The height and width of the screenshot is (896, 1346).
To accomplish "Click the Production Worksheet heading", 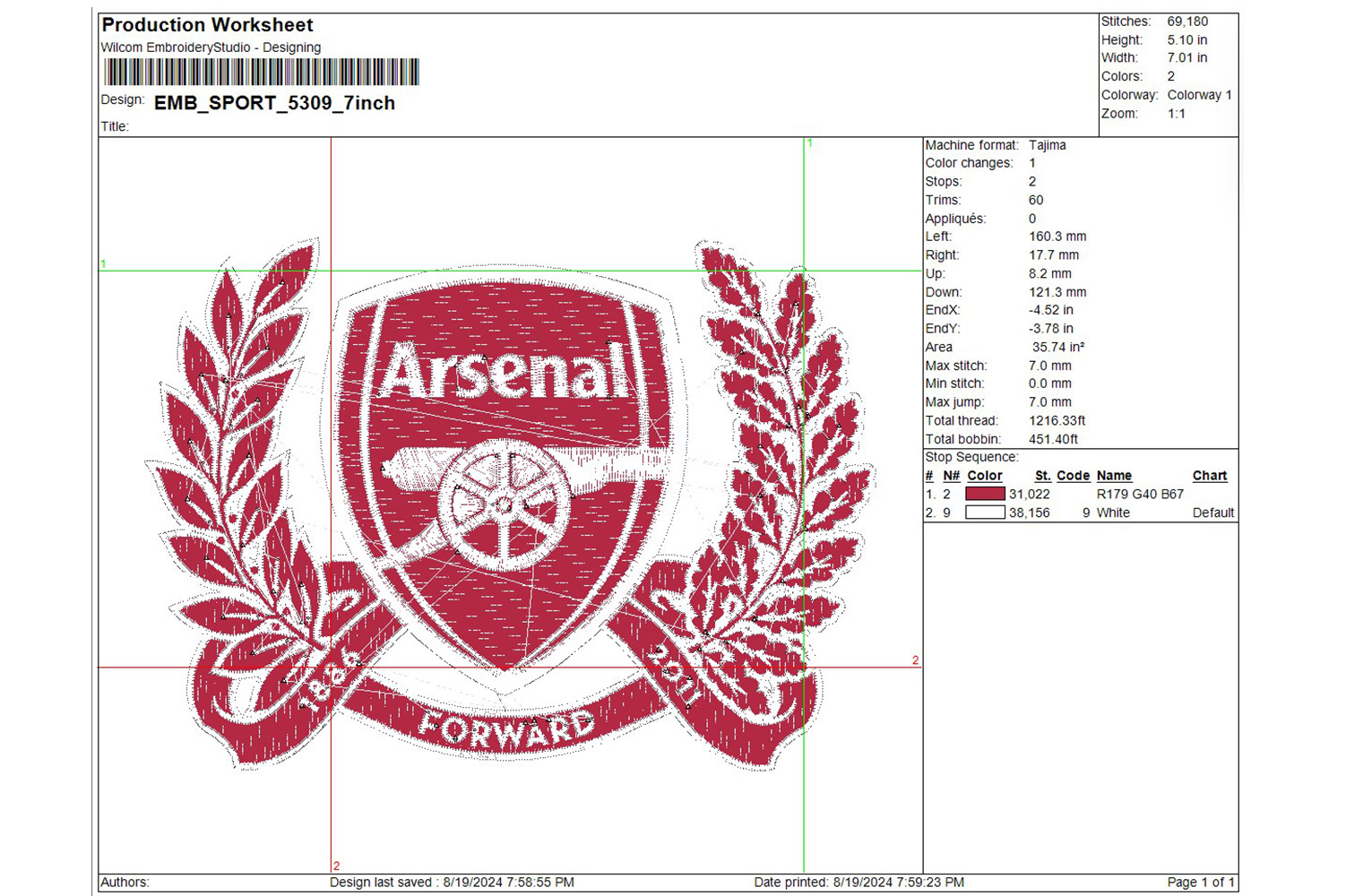I will coord(208,25).
